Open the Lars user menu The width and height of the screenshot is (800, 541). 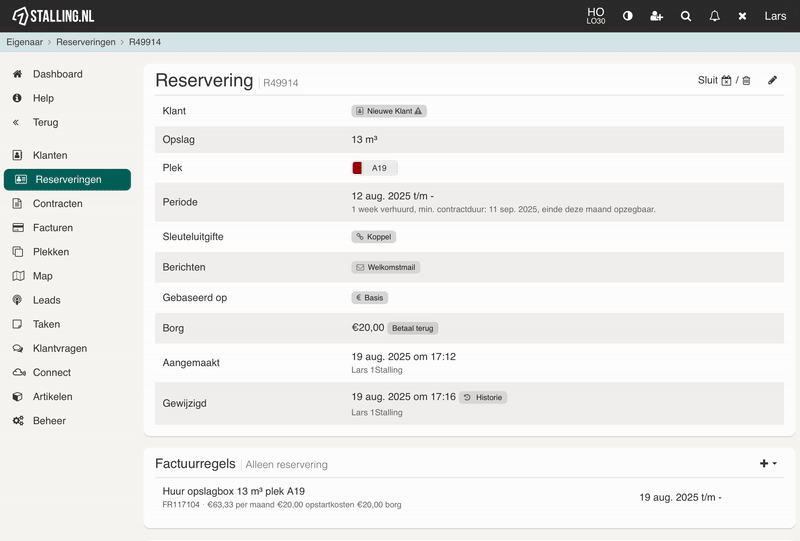point(774,16)
